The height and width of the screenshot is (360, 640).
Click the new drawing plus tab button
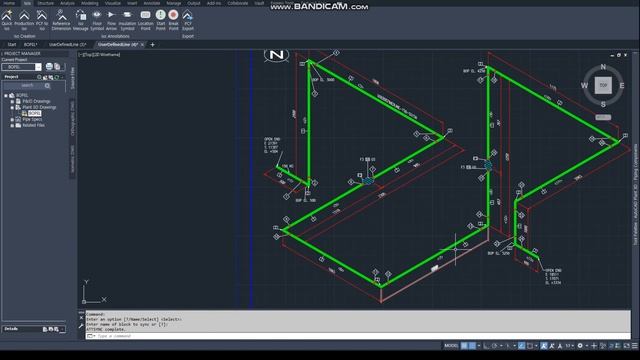pyautogui.click(x=153, y=44)
